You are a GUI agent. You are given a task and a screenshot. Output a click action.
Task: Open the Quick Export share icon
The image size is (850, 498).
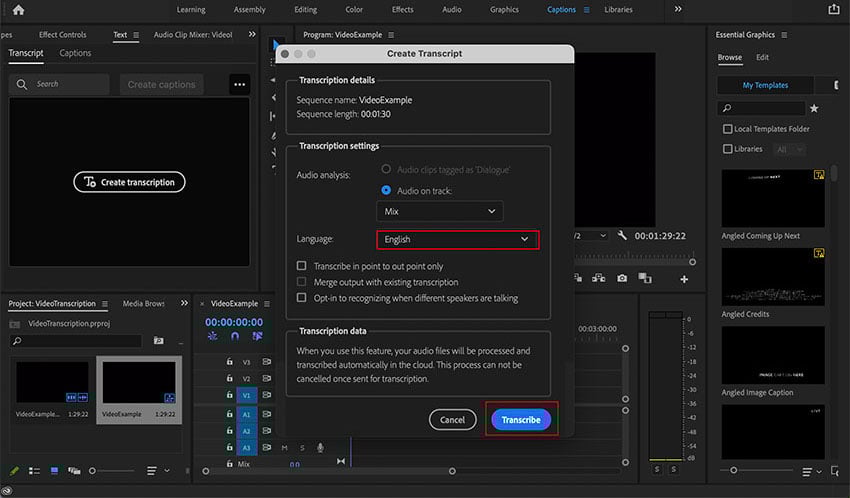coord(834,10)
